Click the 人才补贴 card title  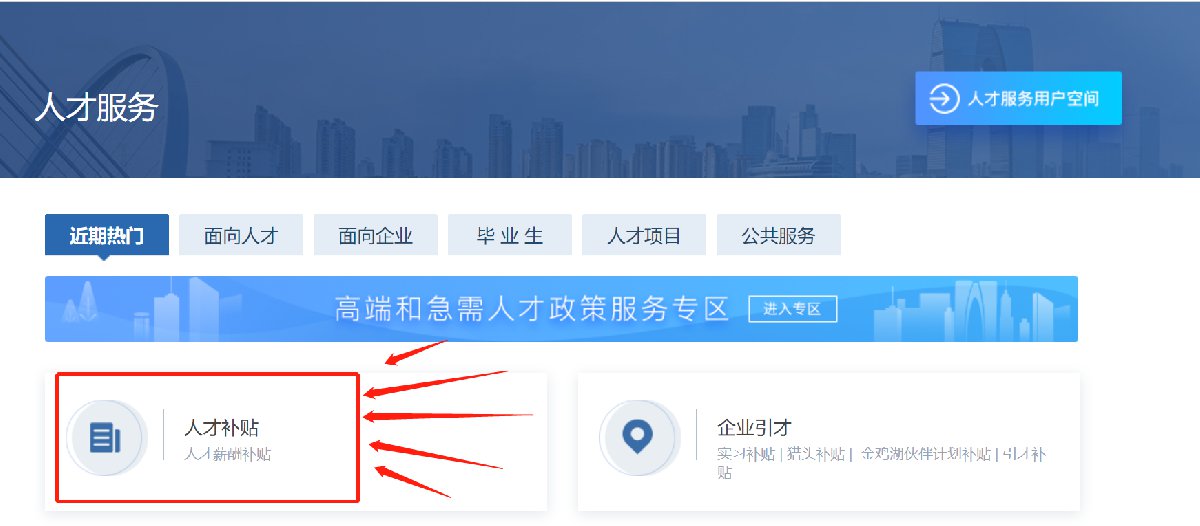(222, 427)
